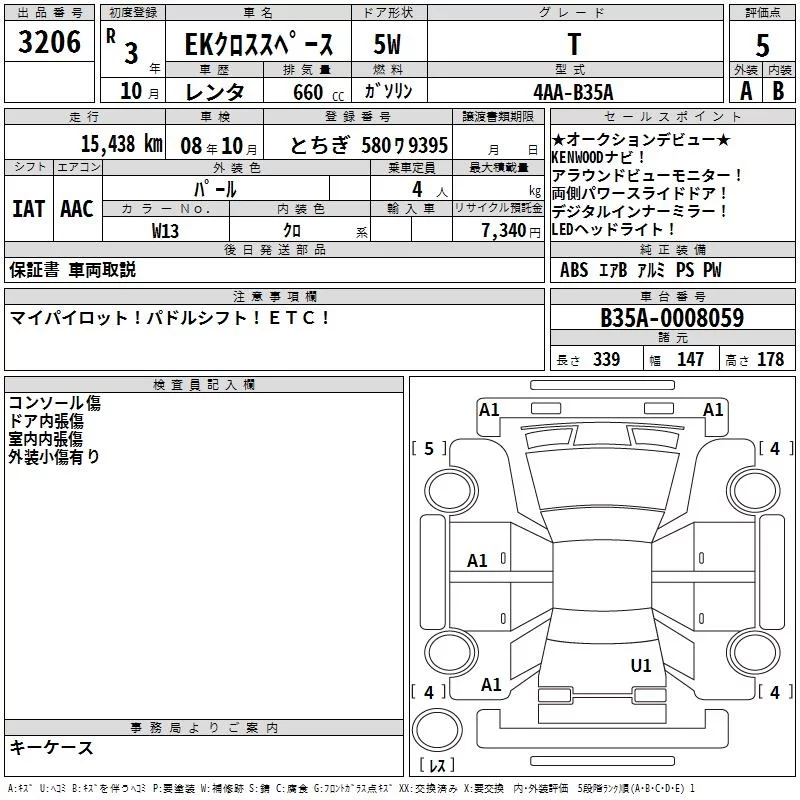
Task: Click the コンソール傷 inspector note
Action: point(55,403)
